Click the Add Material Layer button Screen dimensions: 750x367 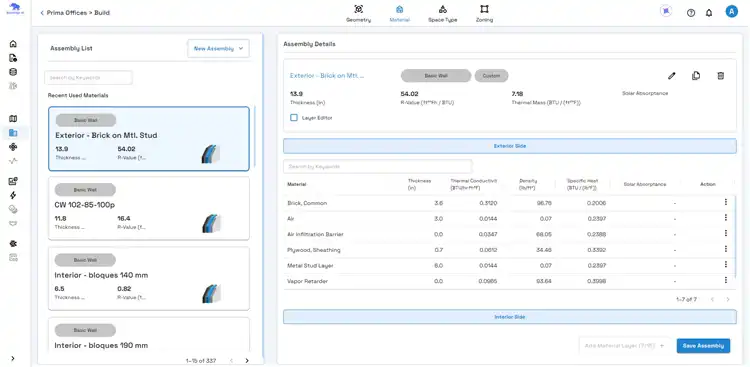(625, 345)
